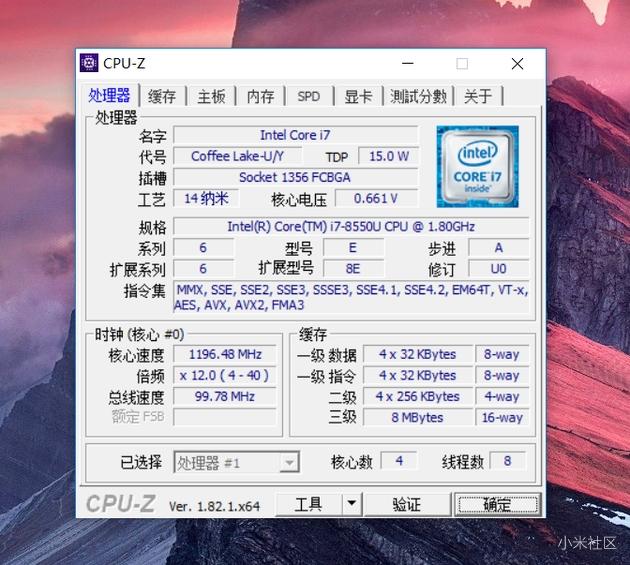Minimize the CPU-Z window
The height and width of the screenshot is (565, 630).
[408, 63]
